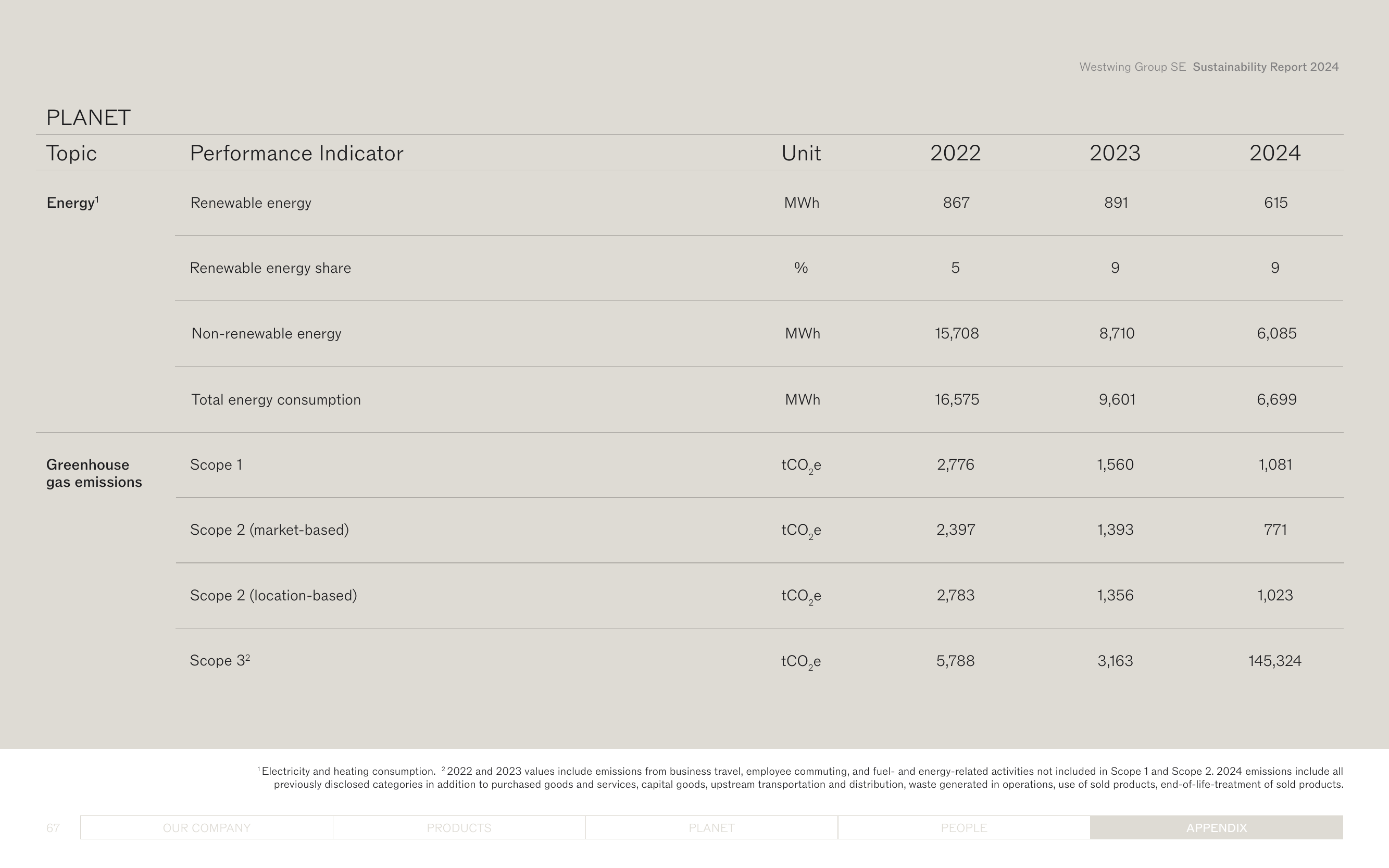The width and height of the screenshot is (1389, 868).
Task: Select the 15,708 non-renewable energy value
Action: pos(957,334)
